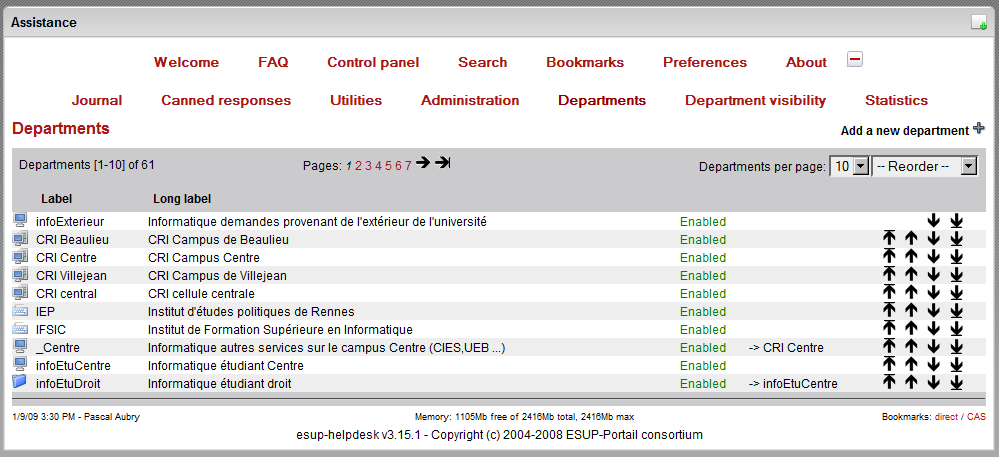Open the Departments per page dropdown
999x457 pixels.
click(849, 167)
